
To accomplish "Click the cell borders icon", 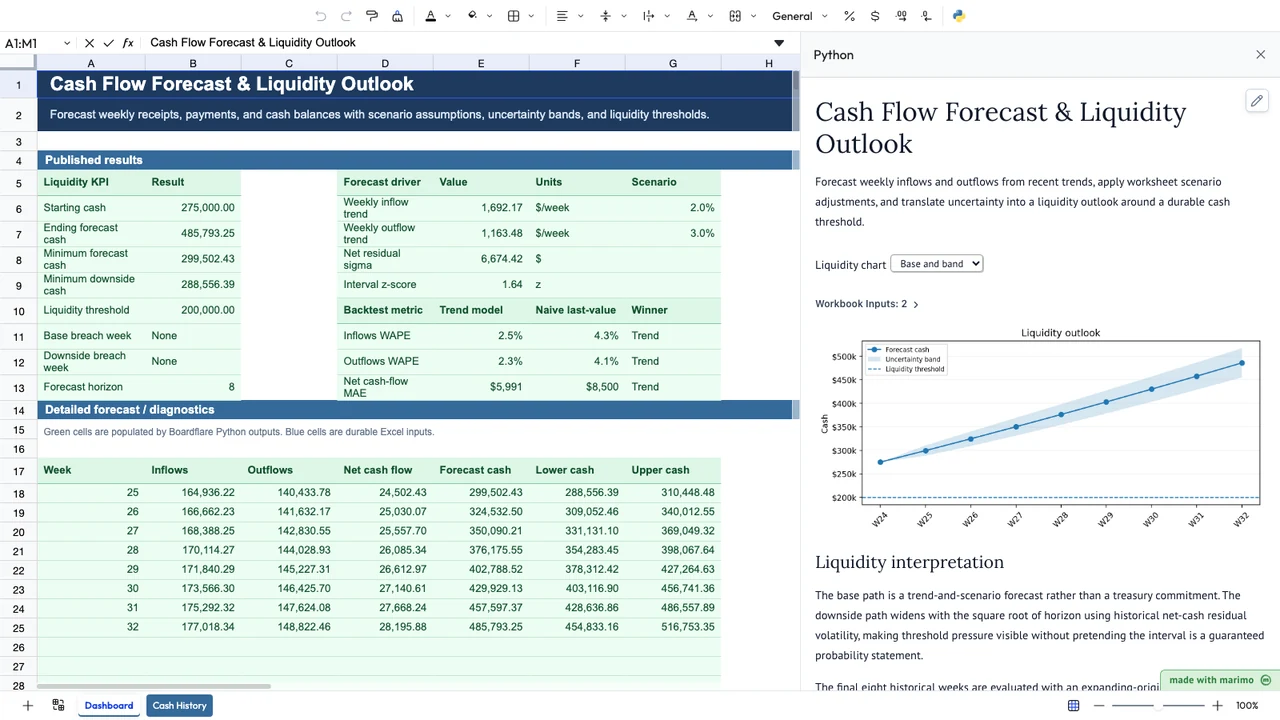I will point(514,16).
